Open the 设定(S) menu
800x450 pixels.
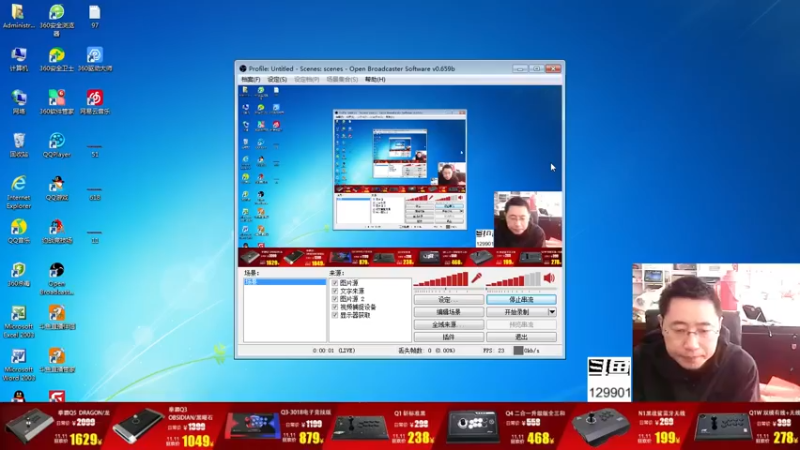pyautogui.click(x=277, y=80)
